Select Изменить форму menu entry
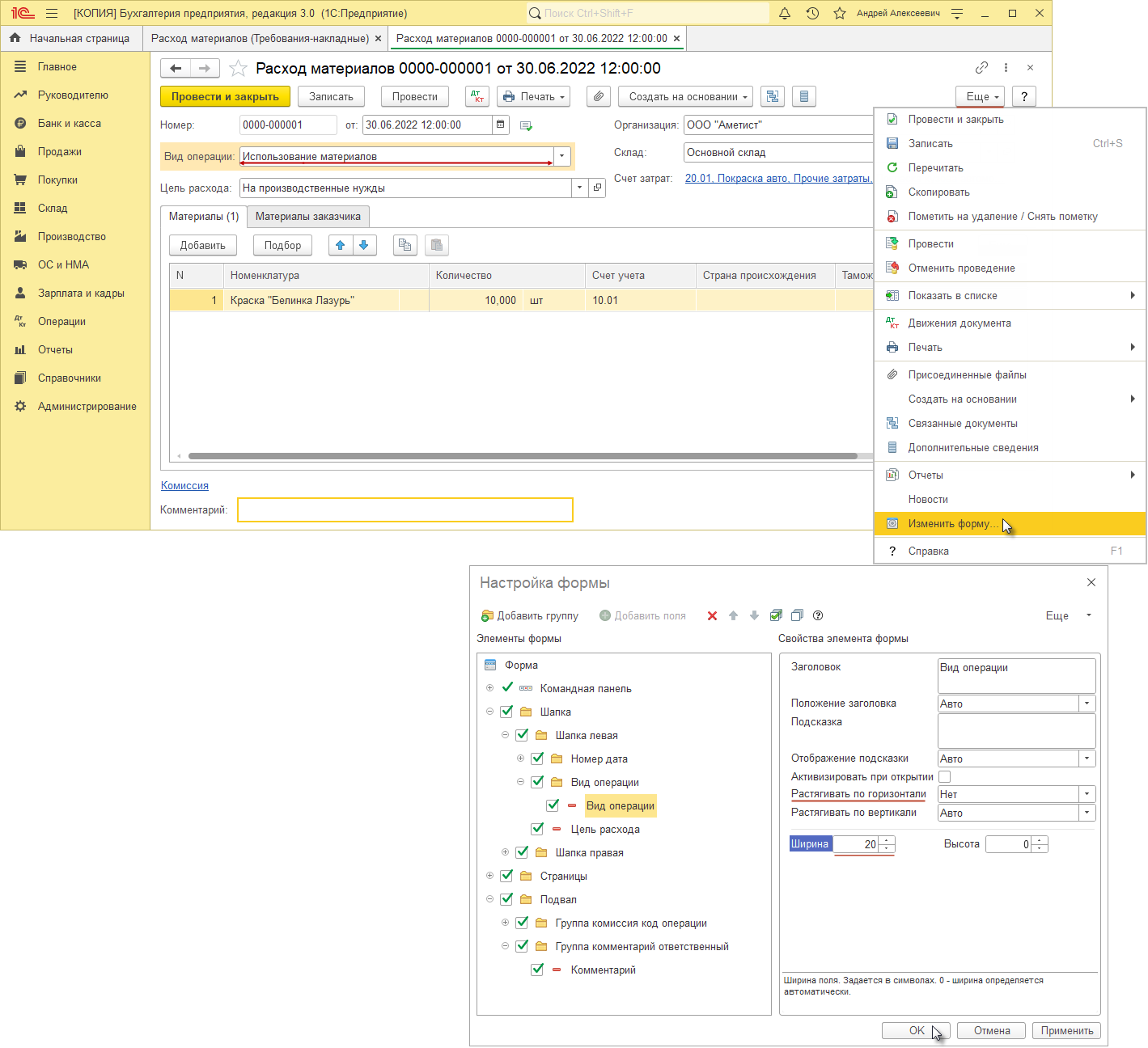Screen dimensions: 1148x1048 pyautogui.click(x=1010, y=523)
